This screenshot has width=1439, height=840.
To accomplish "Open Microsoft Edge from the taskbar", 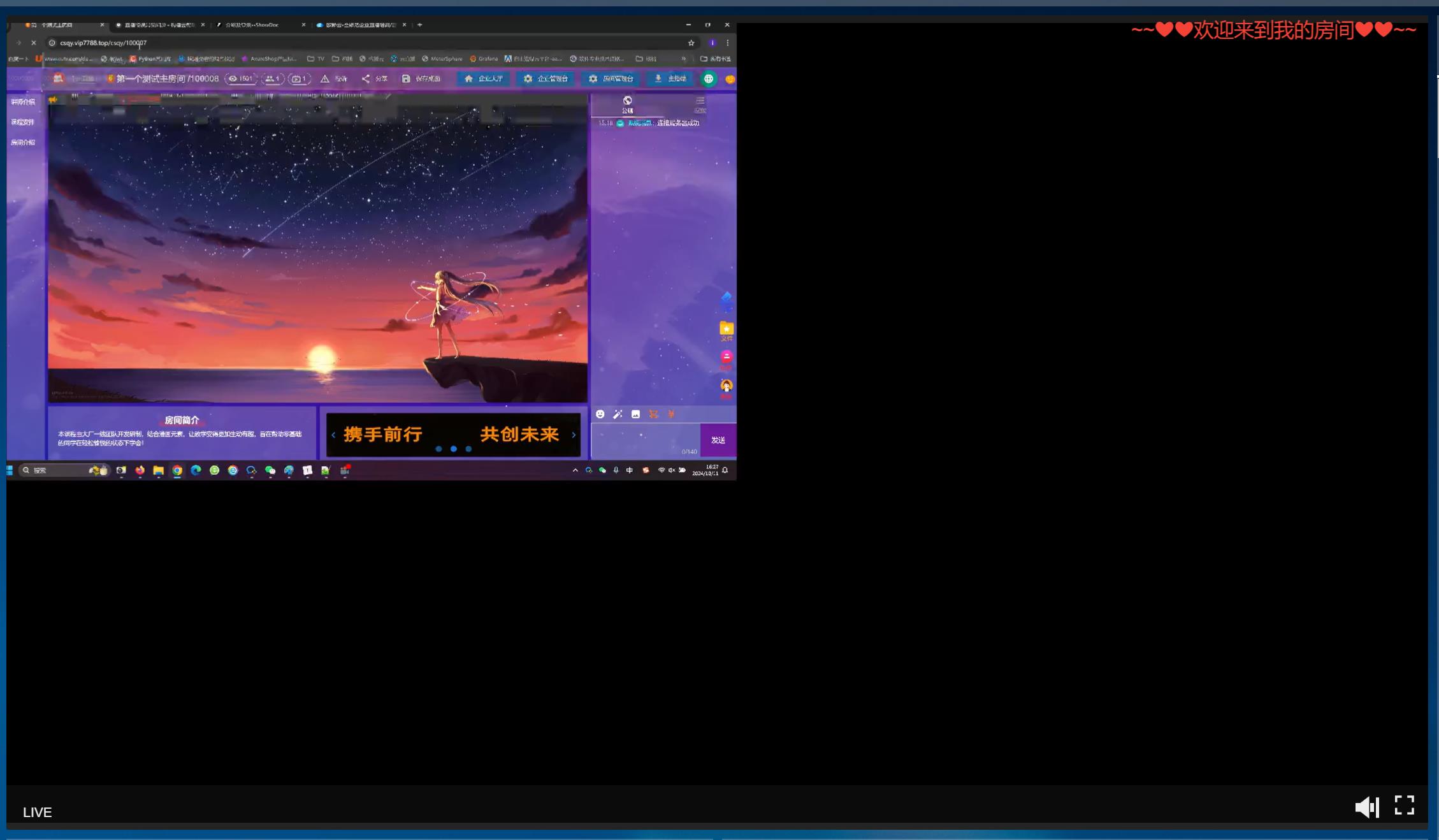I will (196, 470).
